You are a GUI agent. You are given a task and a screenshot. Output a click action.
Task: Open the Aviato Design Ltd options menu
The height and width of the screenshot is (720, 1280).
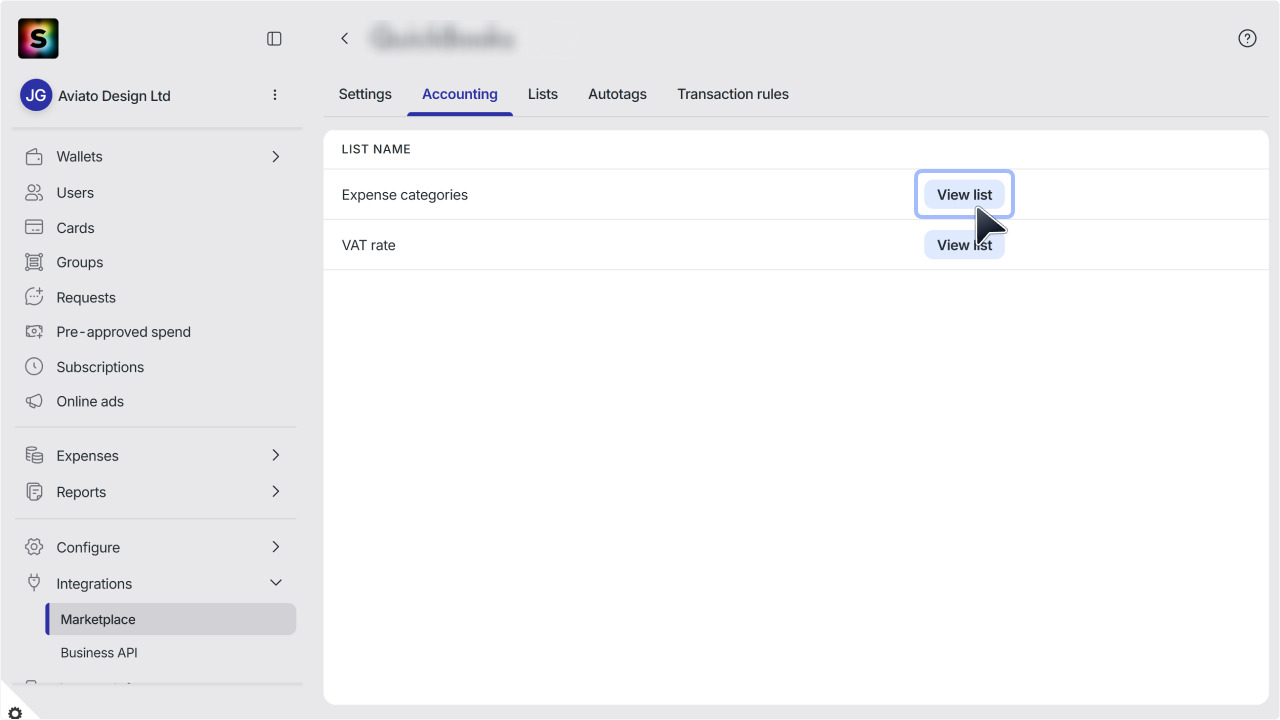pos(275,95)
